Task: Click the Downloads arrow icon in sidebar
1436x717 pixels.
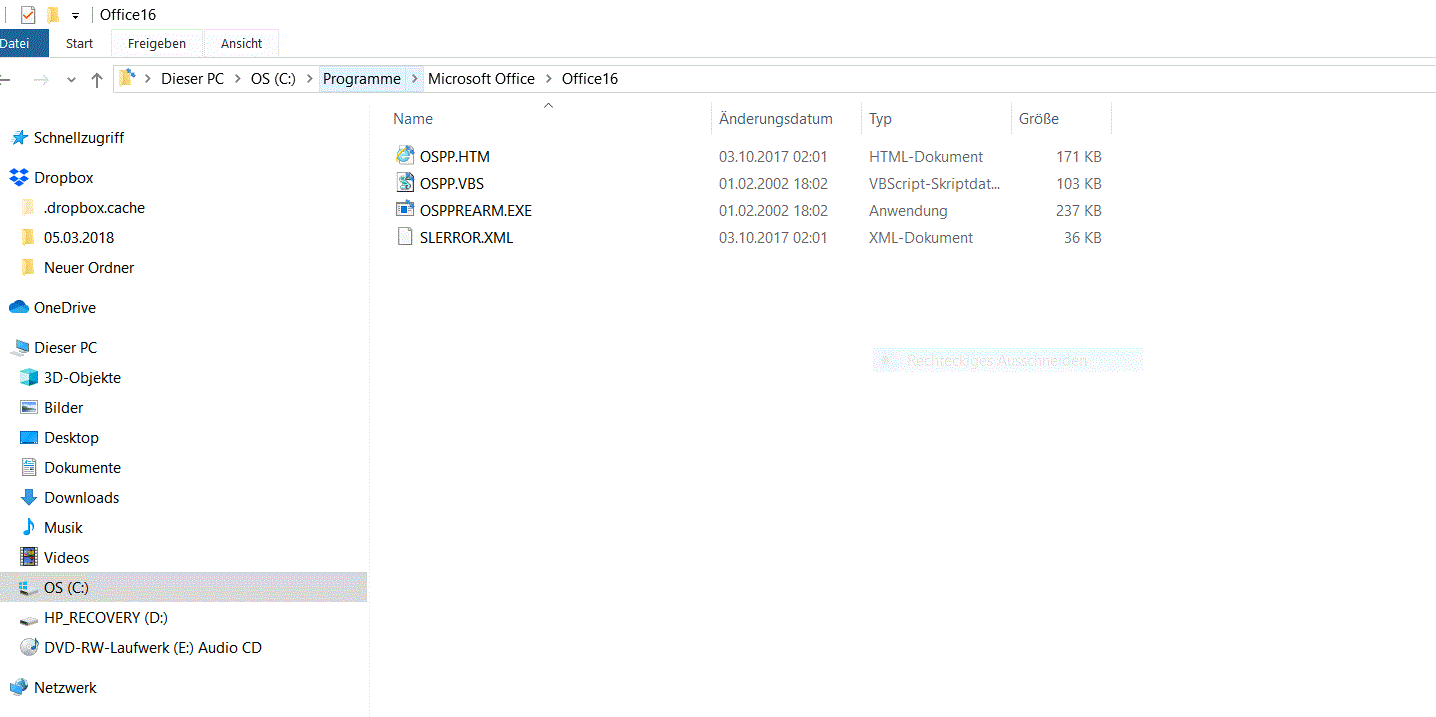Action: (x=29, y=498)
